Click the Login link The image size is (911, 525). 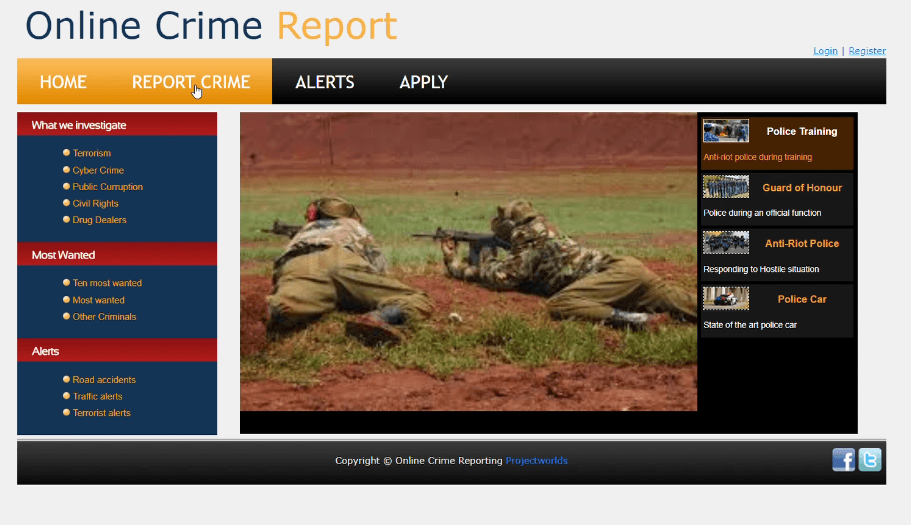point(825,51)
